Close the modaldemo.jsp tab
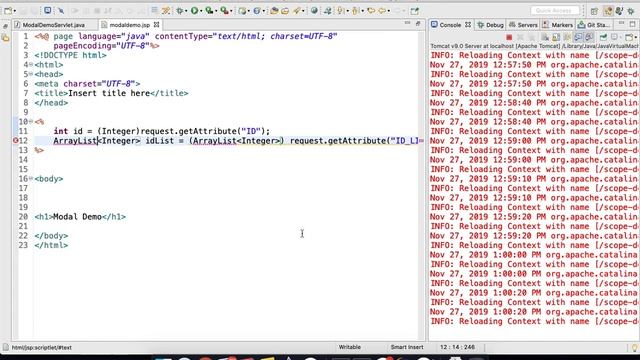Image resolution: width=640 pixels, height=360 pixels. 156,25
